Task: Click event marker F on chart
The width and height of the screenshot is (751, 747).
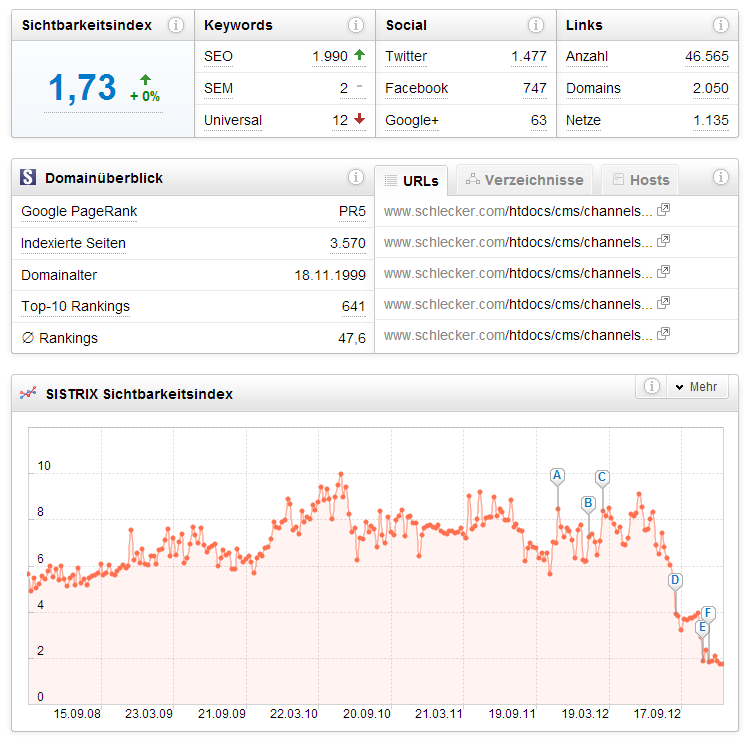Action: [x=708, y=612]
